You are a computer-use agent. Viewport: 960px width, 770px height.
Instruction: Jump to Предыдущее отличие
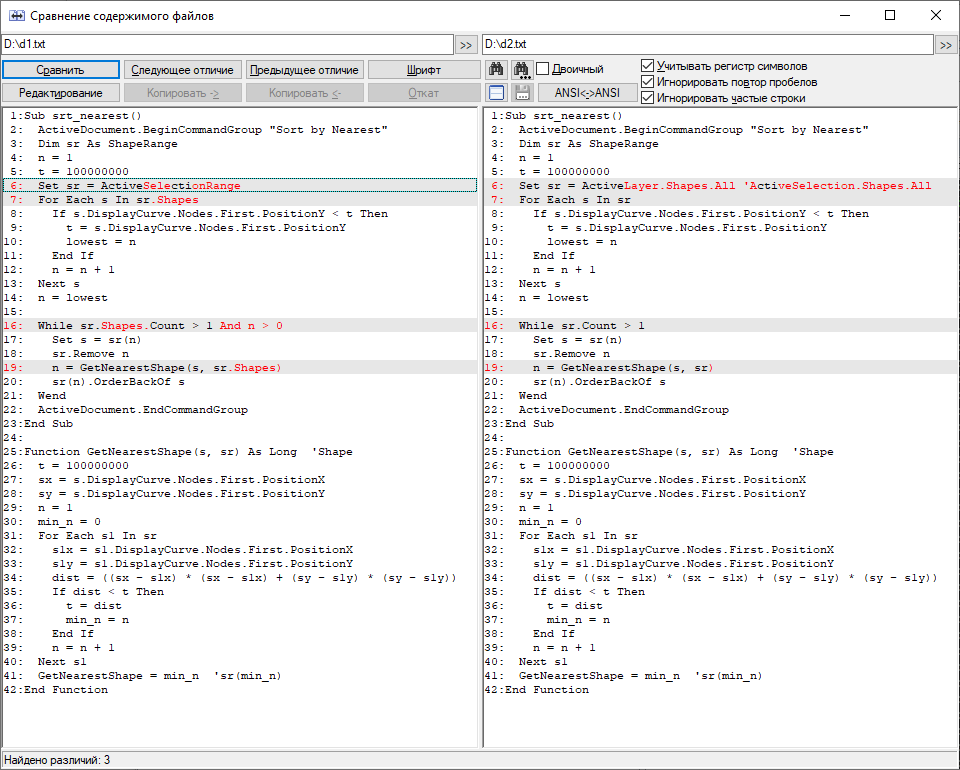pos(304,70)
